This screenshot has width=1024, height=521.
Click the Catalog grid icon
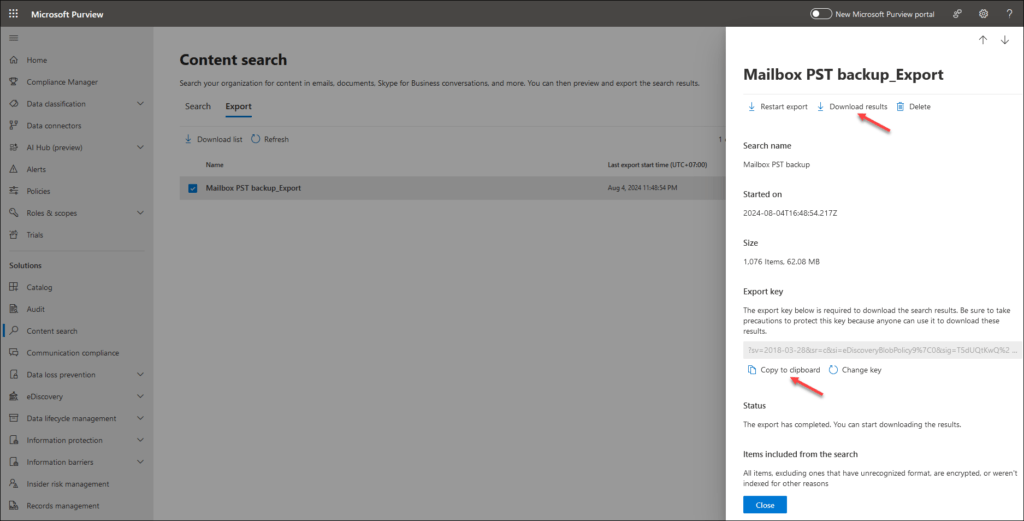pos(14,287)
